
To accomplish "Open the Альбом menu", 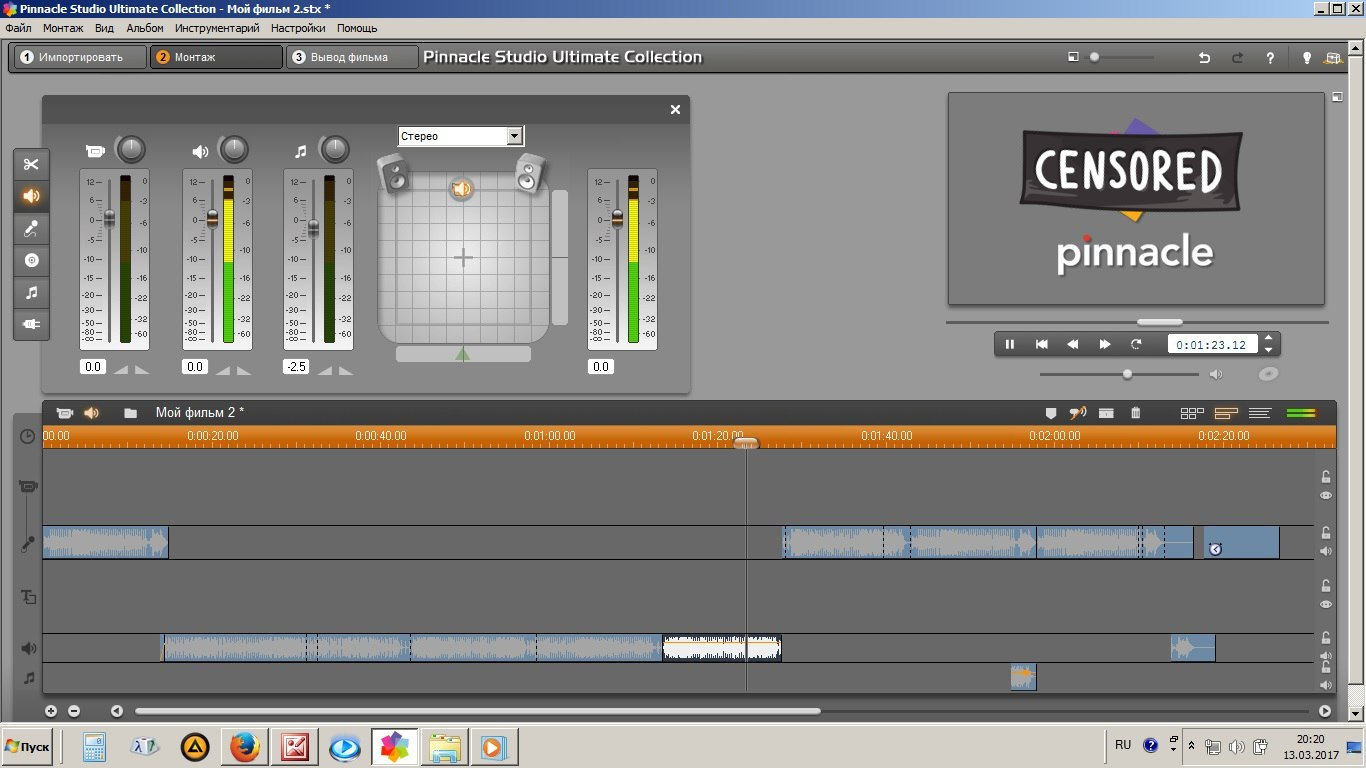I will (x=145, y=28).
